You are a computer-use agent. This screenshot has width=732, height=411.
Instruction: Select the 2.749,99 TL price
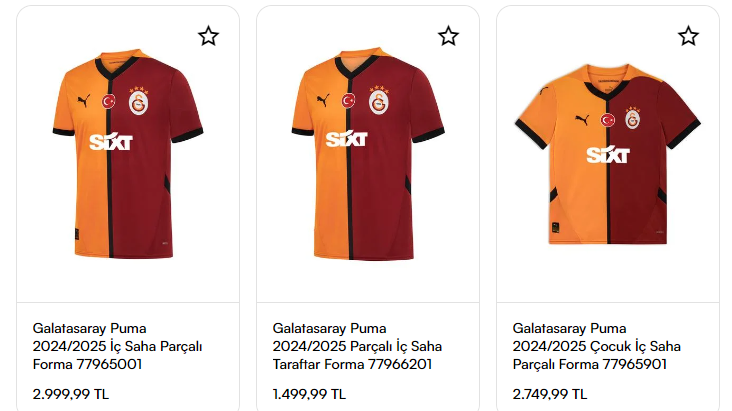(550, 394)
